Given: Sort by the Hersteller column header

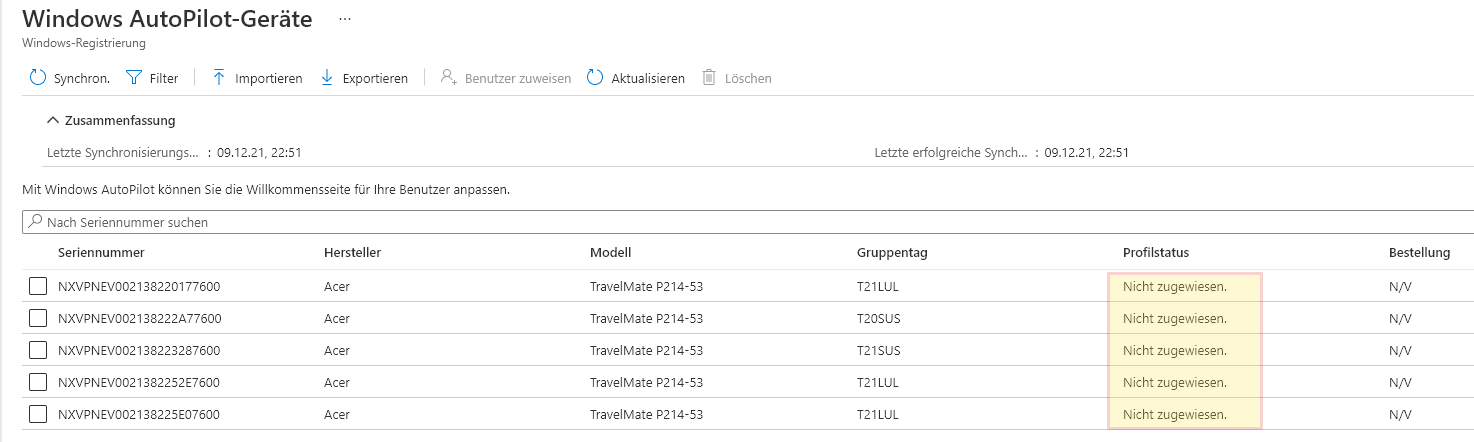Looking at the screenshot, I should [352, 253].
